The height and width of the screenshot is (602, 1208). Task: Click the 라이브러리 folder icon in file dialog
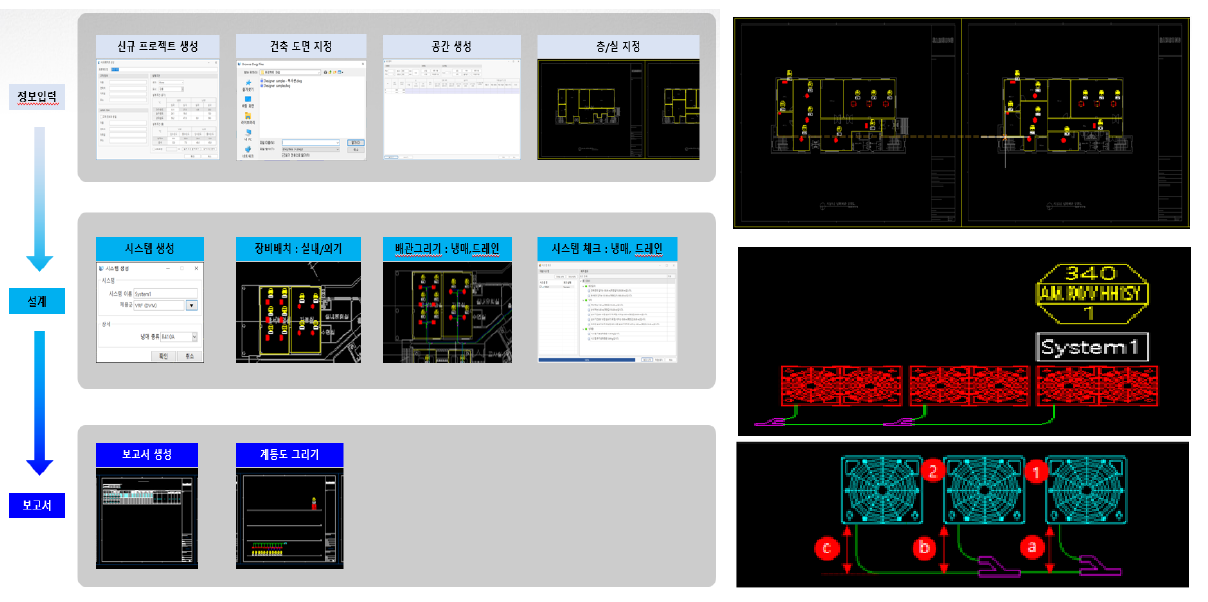(x=248, y=116)
